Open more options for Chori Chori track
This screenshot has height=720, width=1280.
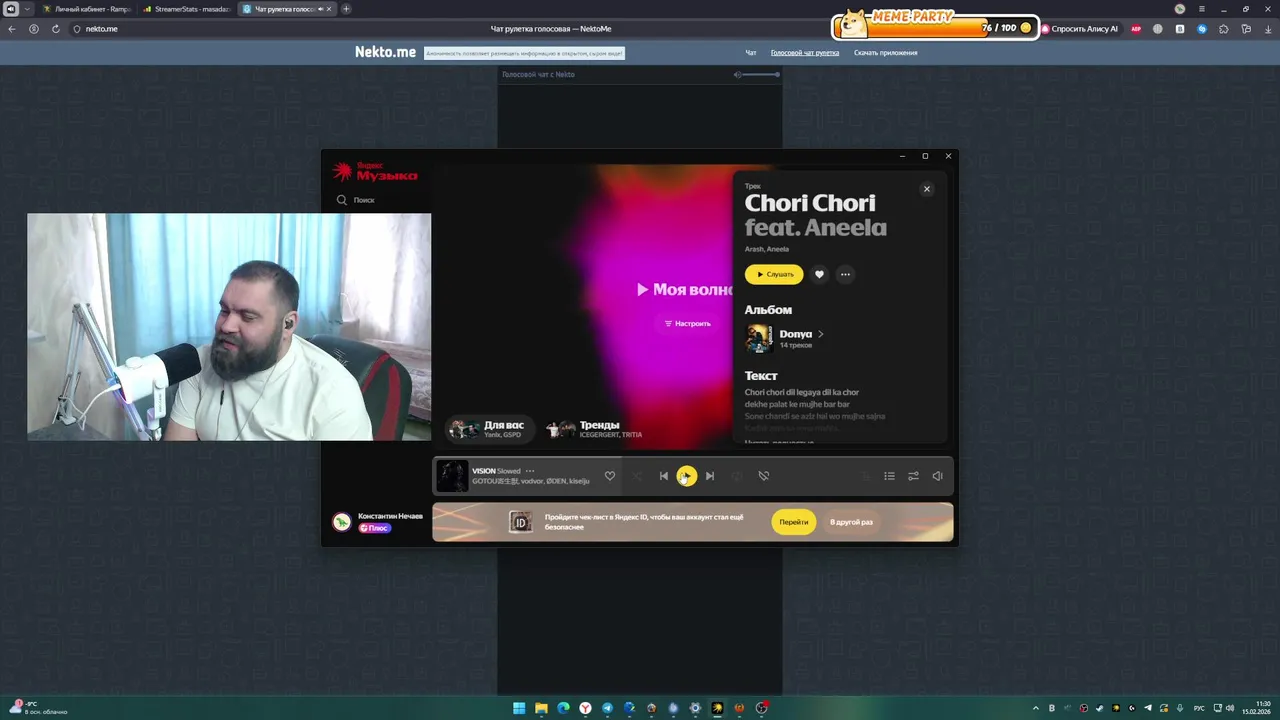point(846,274)
